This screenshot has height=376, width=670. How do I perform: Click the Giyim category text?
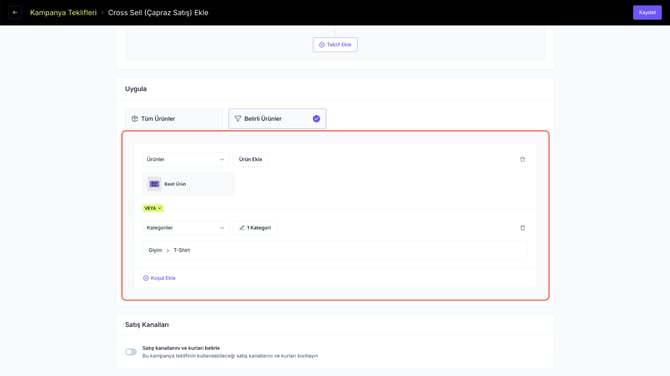coord(155,250)
